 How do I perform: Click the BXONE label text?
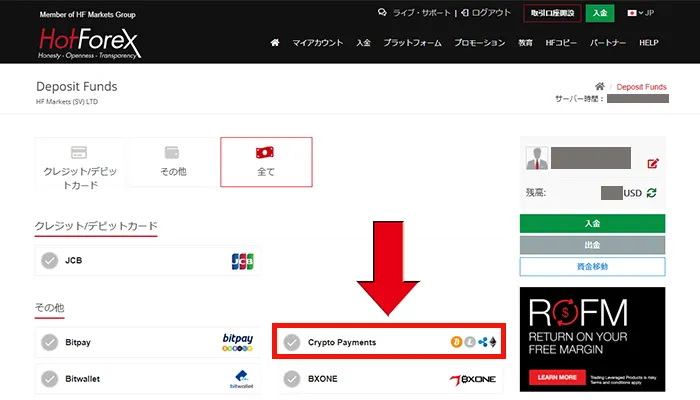323,379
